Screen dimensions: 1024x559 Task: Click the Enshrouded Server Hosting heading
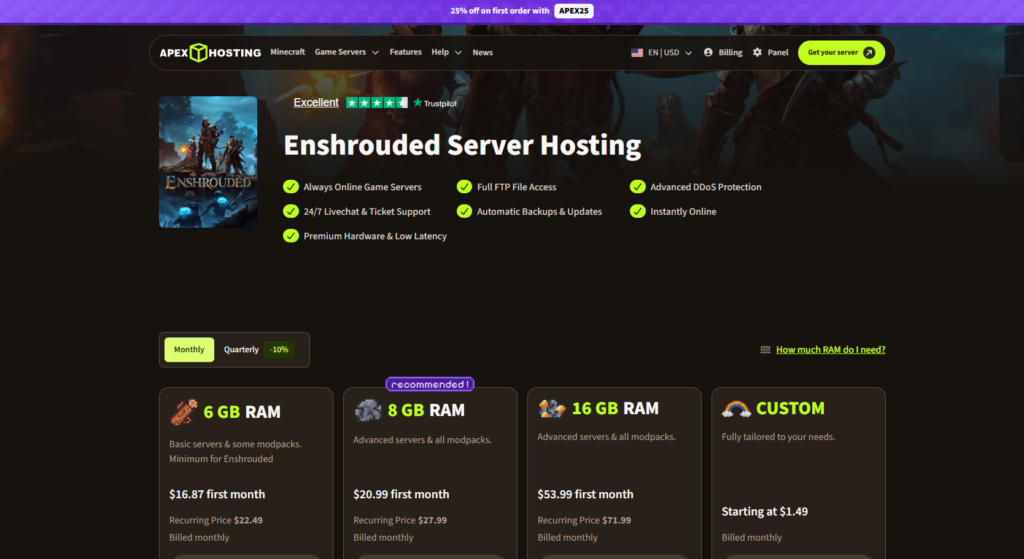(x=462, y=145)
